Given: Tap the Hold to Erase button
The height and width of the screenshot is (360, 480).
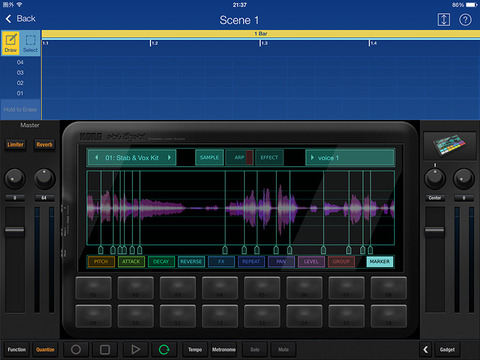Looking at the screenshot, I should tap(20, 109).
